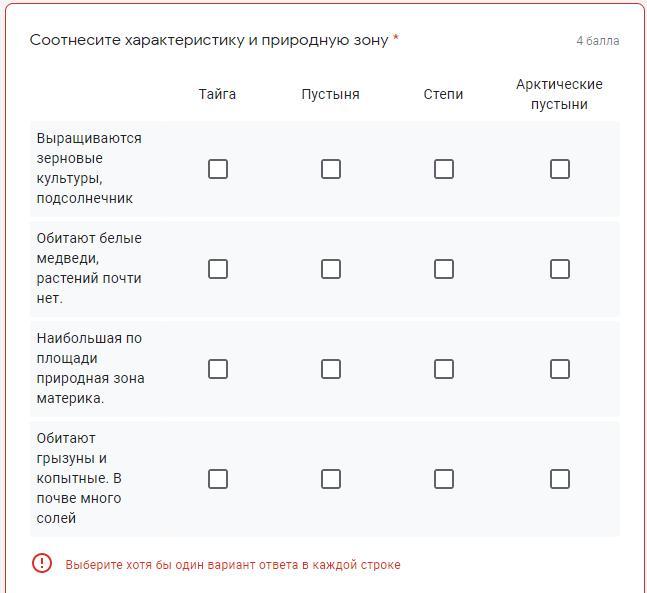Viewport: 647px width, 593px height.
Task: Check Степи for грызуны и копытные row
Action: (x=444, y=479)
